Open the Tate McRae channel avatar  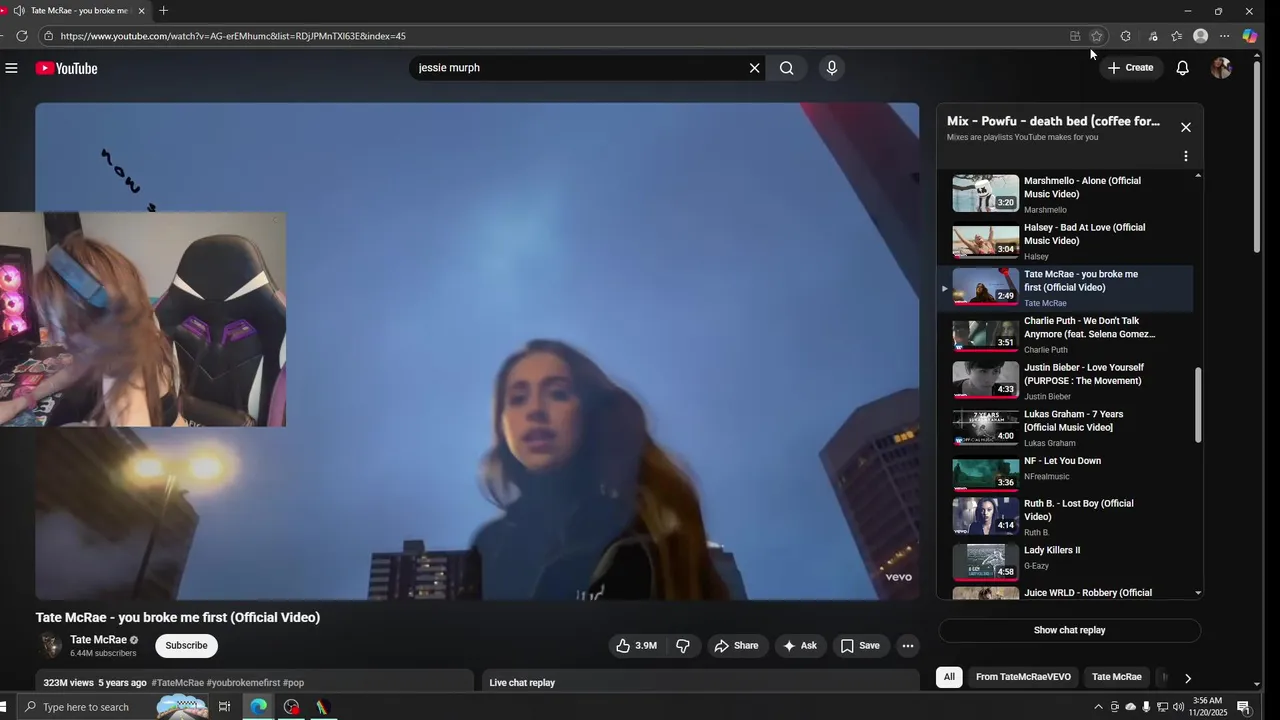[49, 646]
